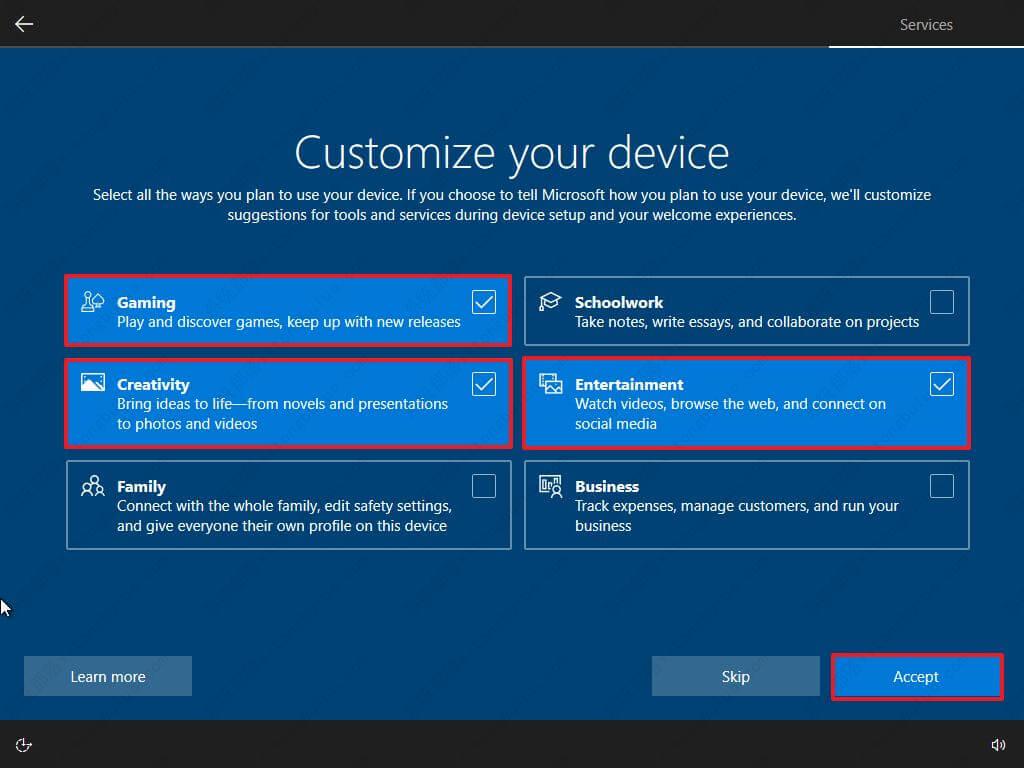1024x768 pixels.
Task: Select the Services tab
Action: [x=925, y=24]
